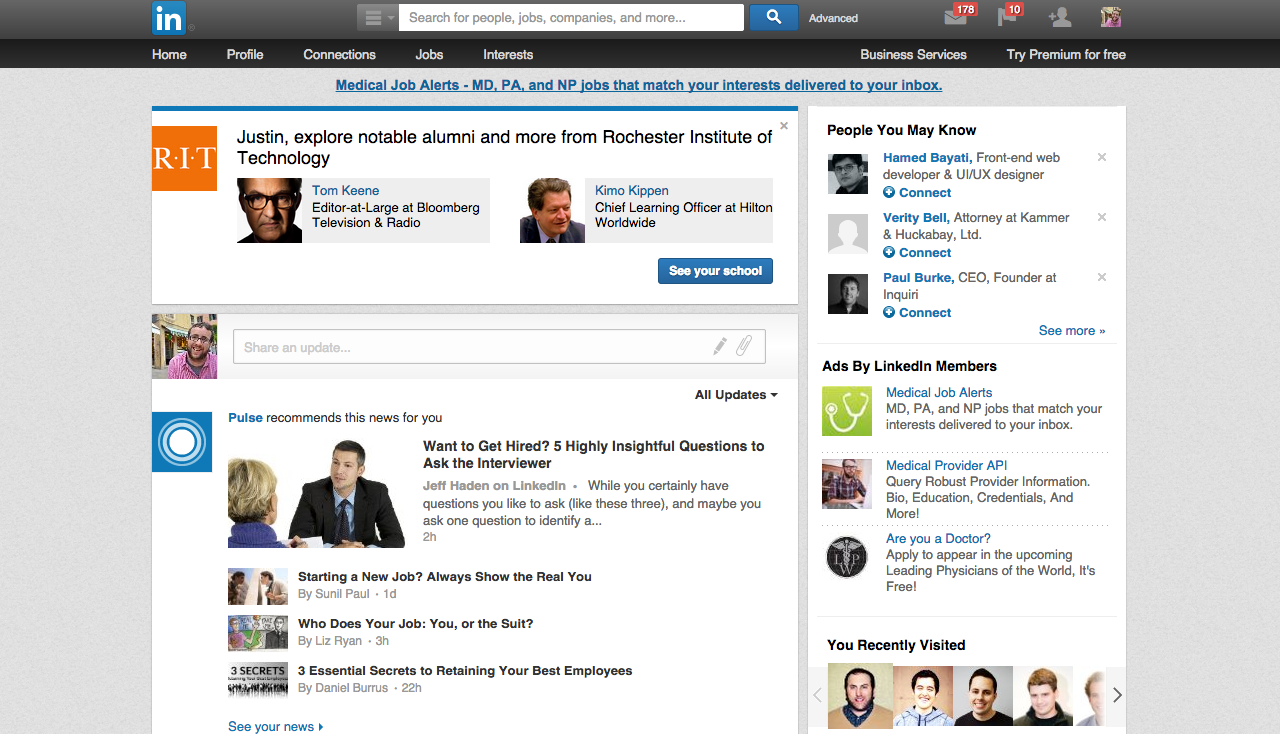Screen dimensions: 1280x734
Task: Click See more people you may know
Action: (1072, 330)
